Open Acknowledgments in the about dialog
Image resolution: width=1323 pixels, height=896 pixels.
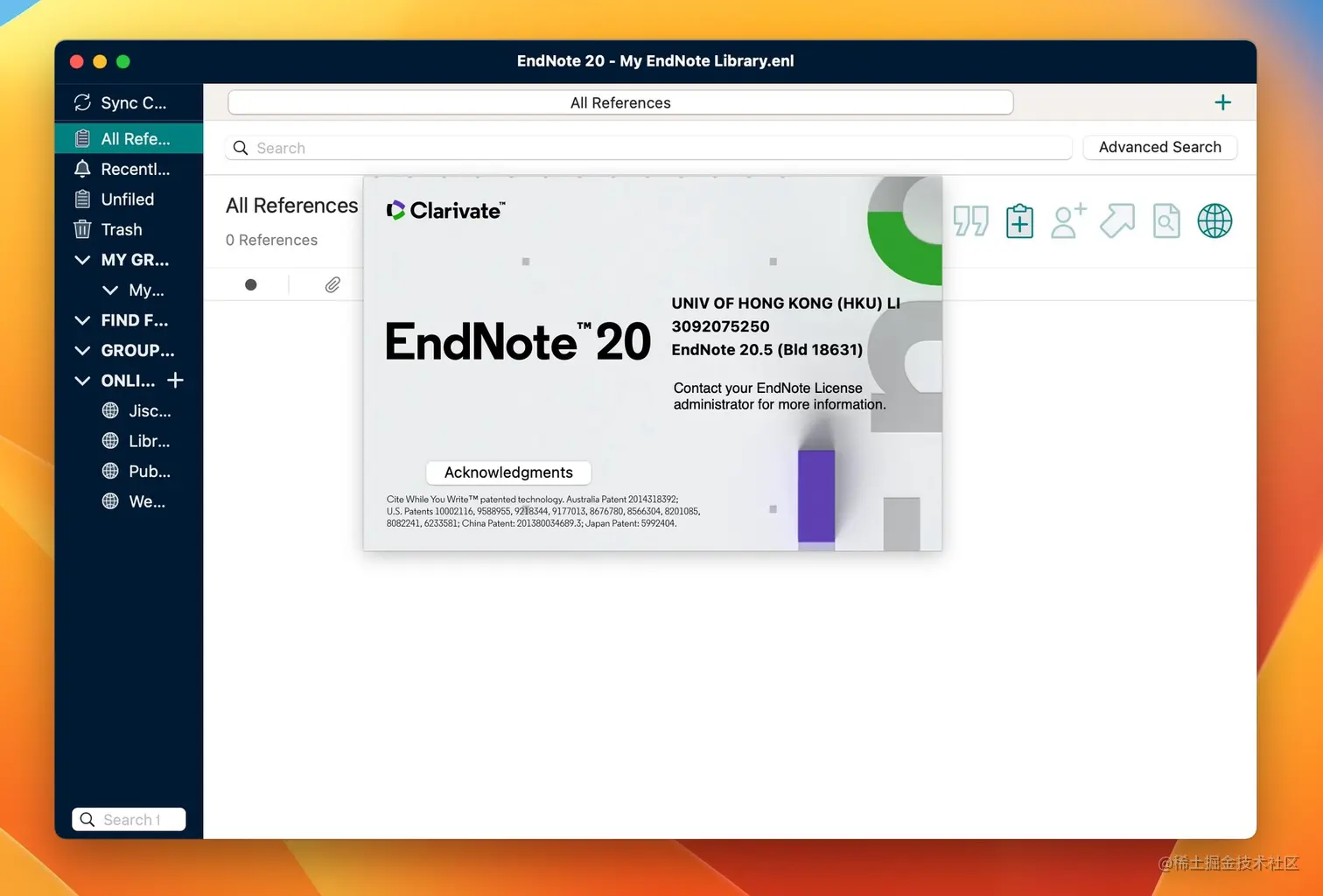(508, 472)
